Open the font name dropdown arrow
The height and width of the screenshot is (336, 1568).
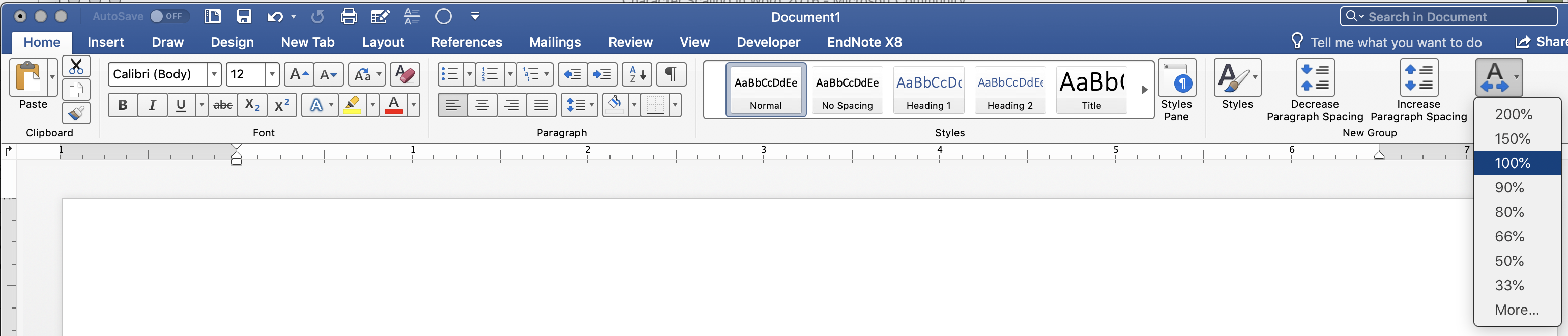(214, 74)
